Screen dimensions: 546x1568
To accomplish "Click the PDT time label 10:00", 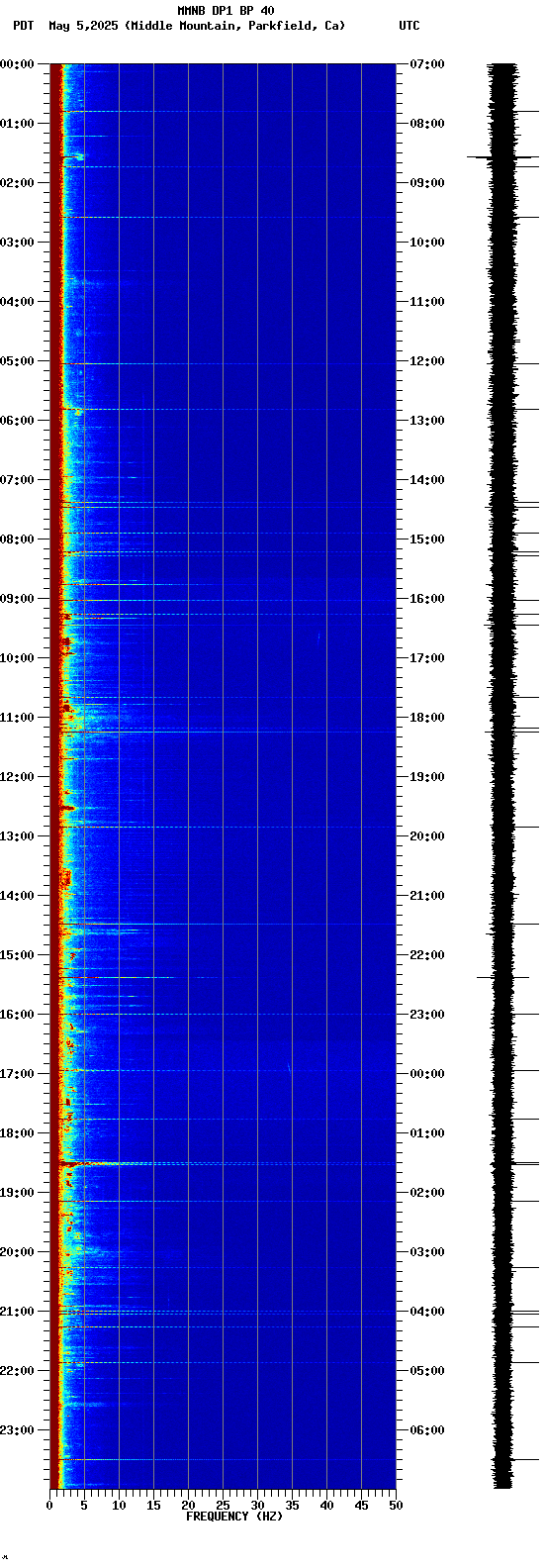I will pos(17,658).
